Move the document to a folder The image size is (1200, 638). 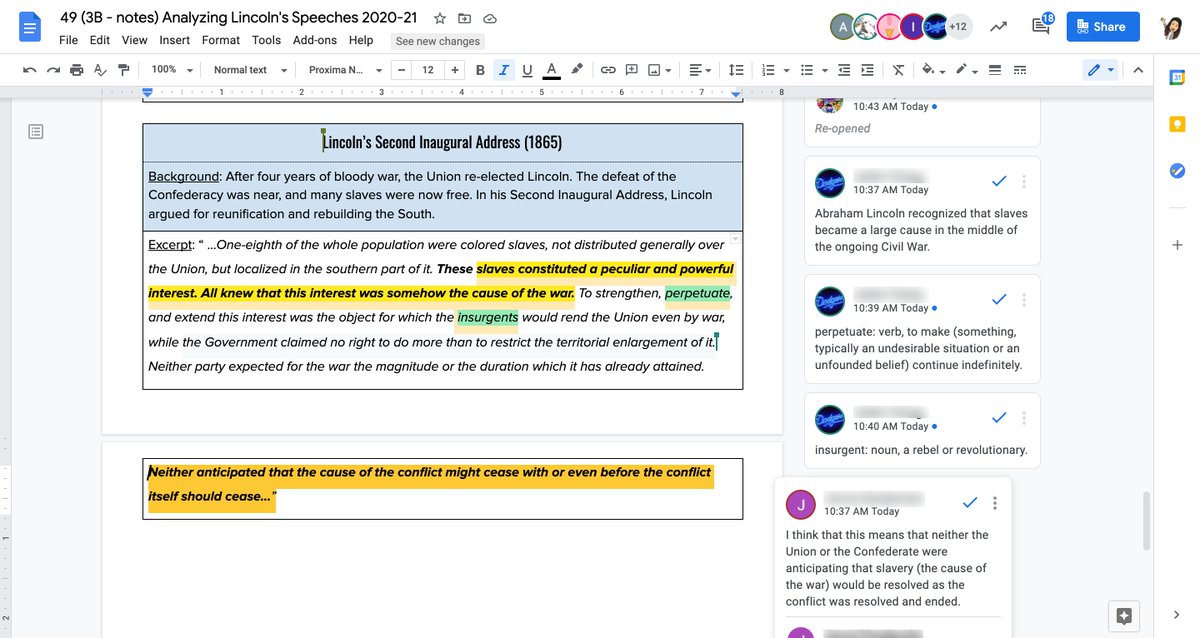click(x=464, y=19)
